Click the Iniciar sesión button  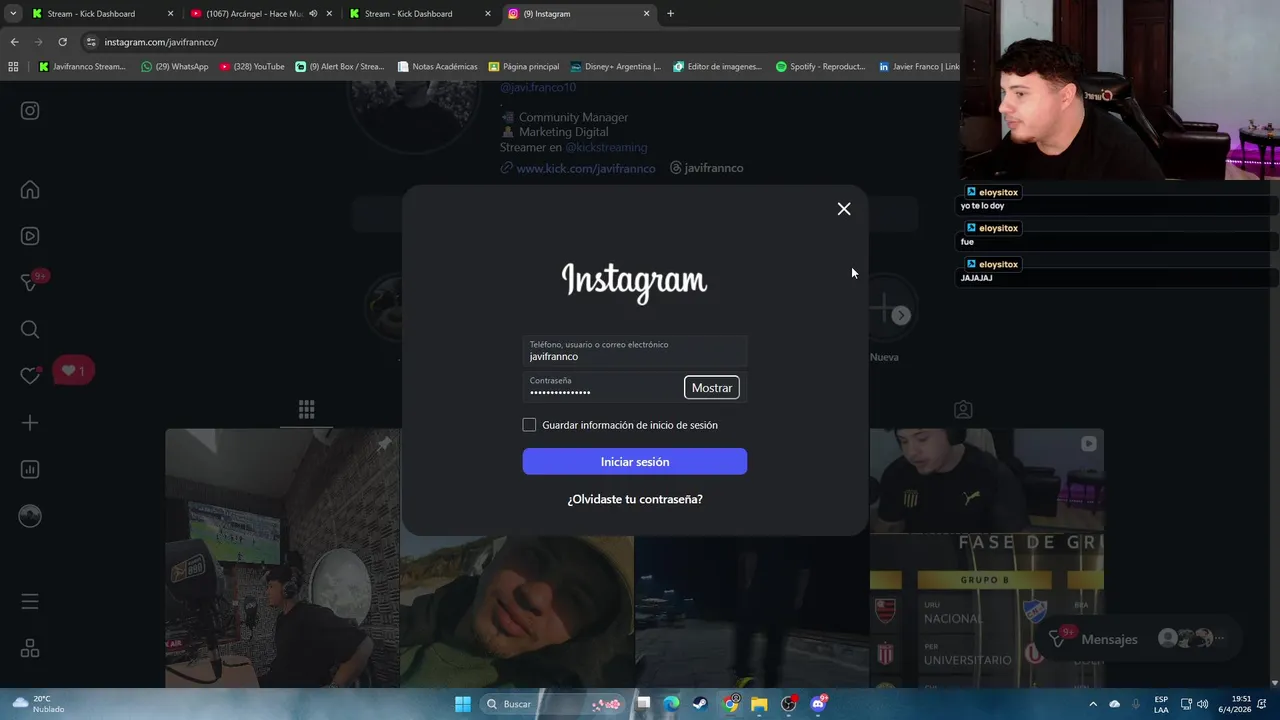(634, 461)
